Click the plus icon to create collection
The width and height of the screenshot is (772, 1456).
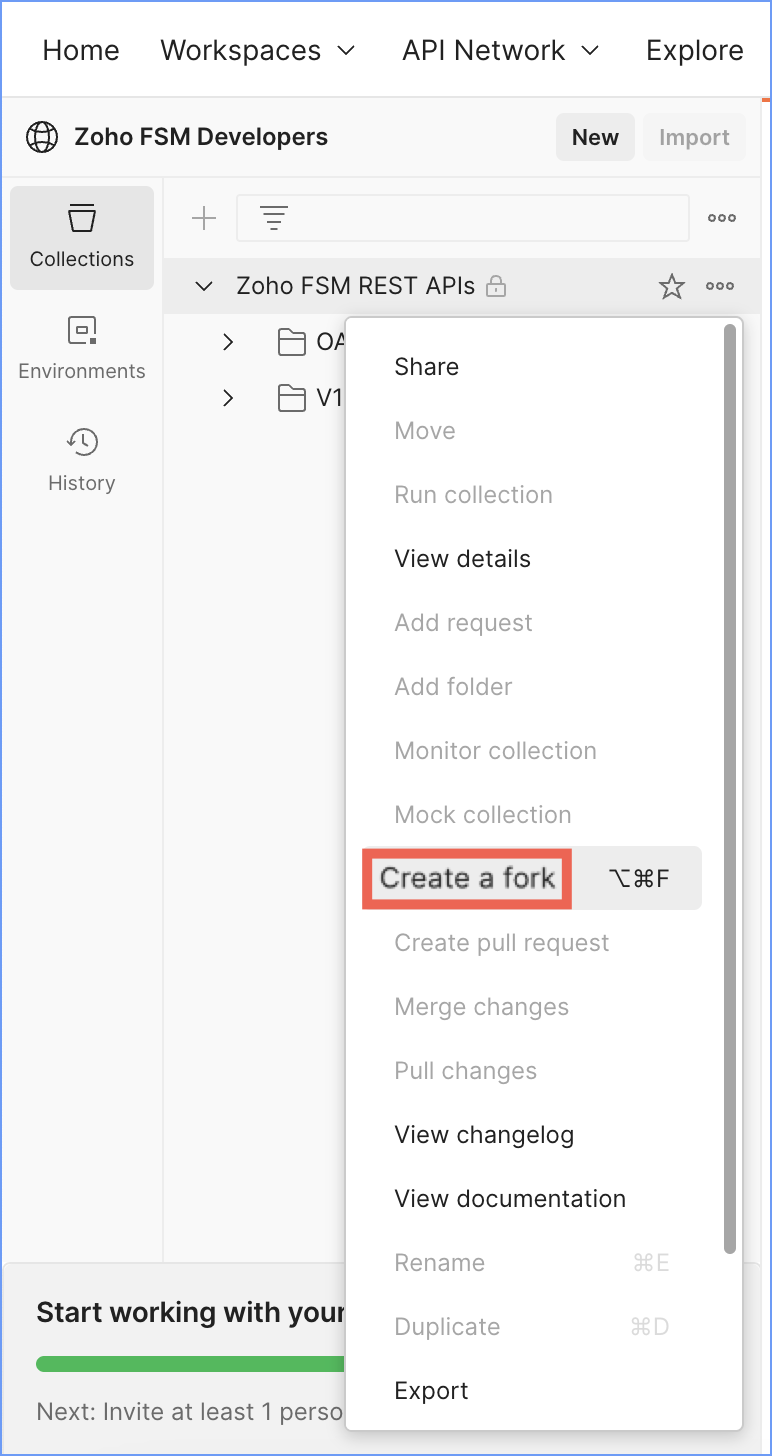[203, 217]
